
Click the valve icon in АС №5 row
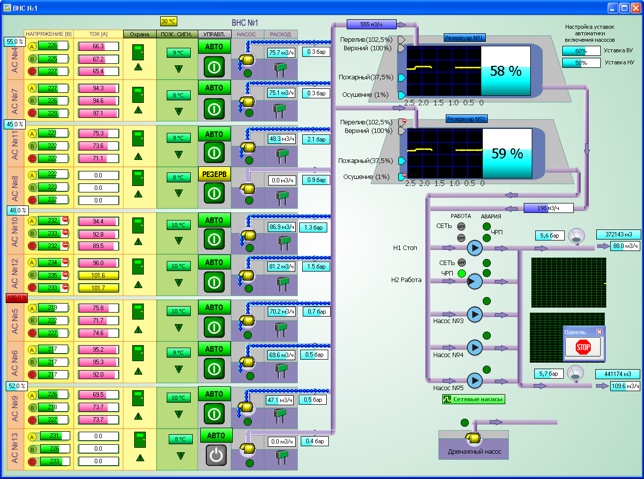283,324
